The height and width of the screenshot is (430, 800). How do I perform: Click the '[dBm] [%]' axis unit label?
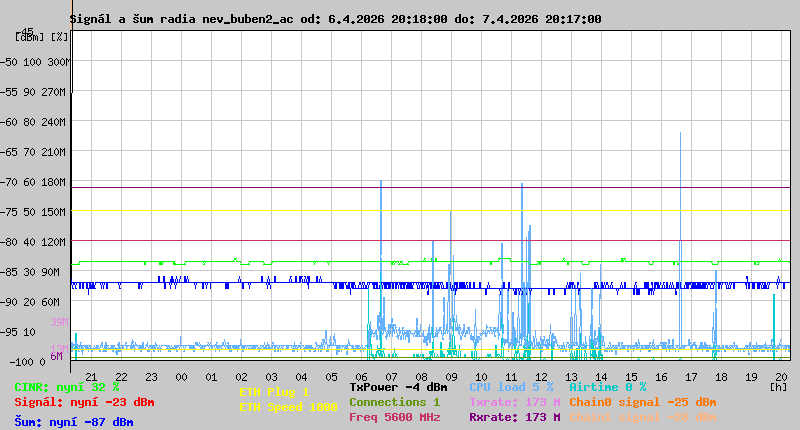(41, 37)
